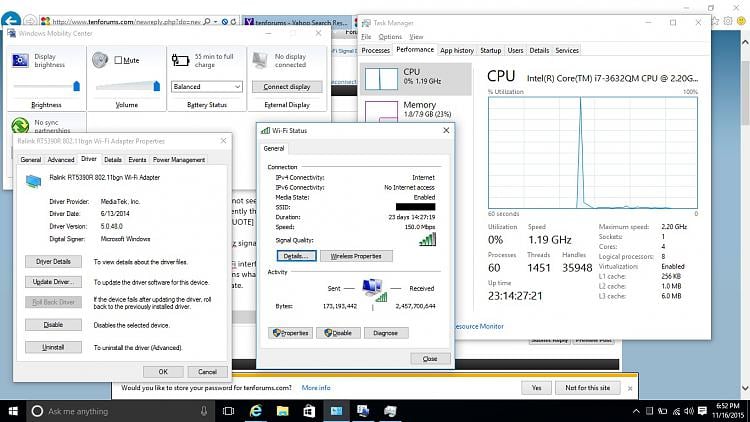Click the Cortana microphone icon

[204, 411]
